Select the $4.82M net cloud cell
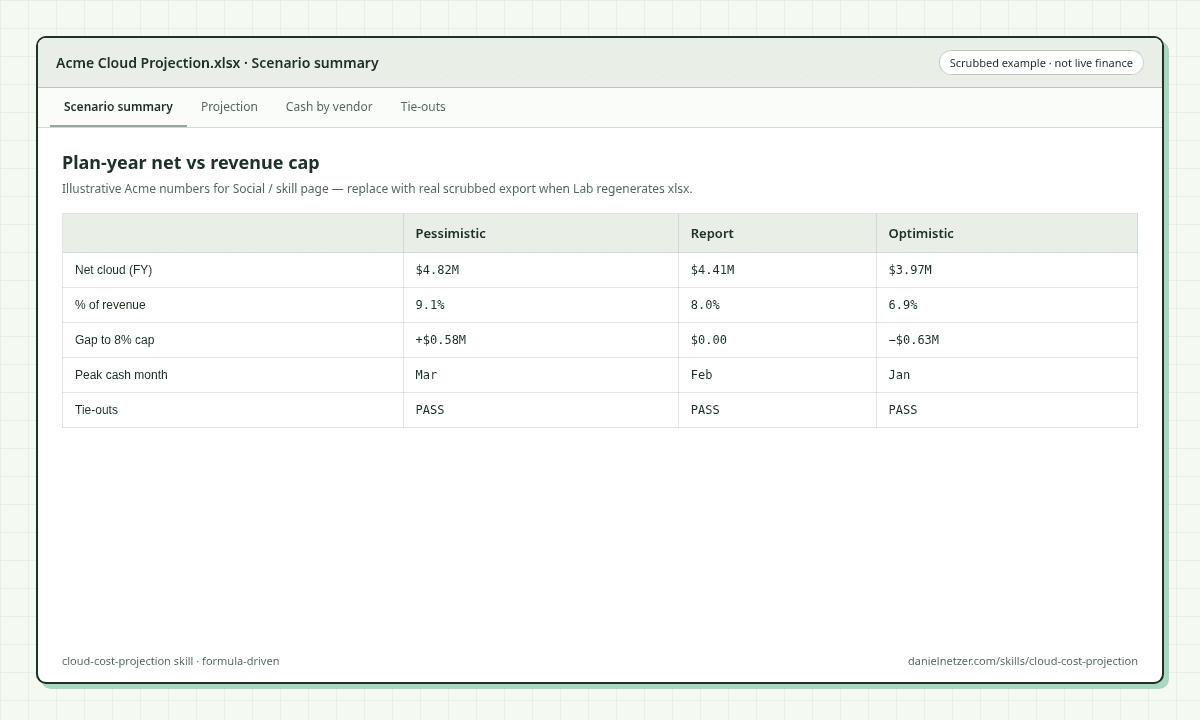 (x=541, y=270)
